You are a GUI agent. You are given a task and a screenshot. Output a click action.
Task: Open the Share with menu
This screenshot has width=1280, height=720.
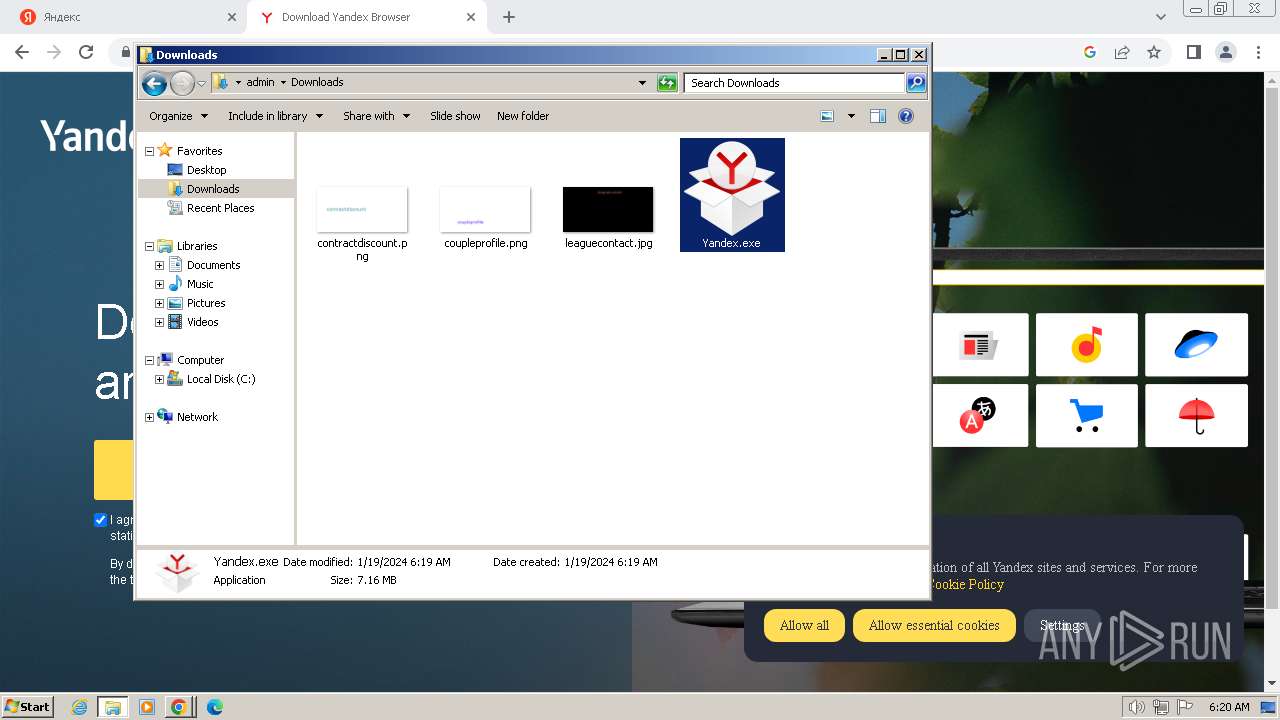pos(376,116)
